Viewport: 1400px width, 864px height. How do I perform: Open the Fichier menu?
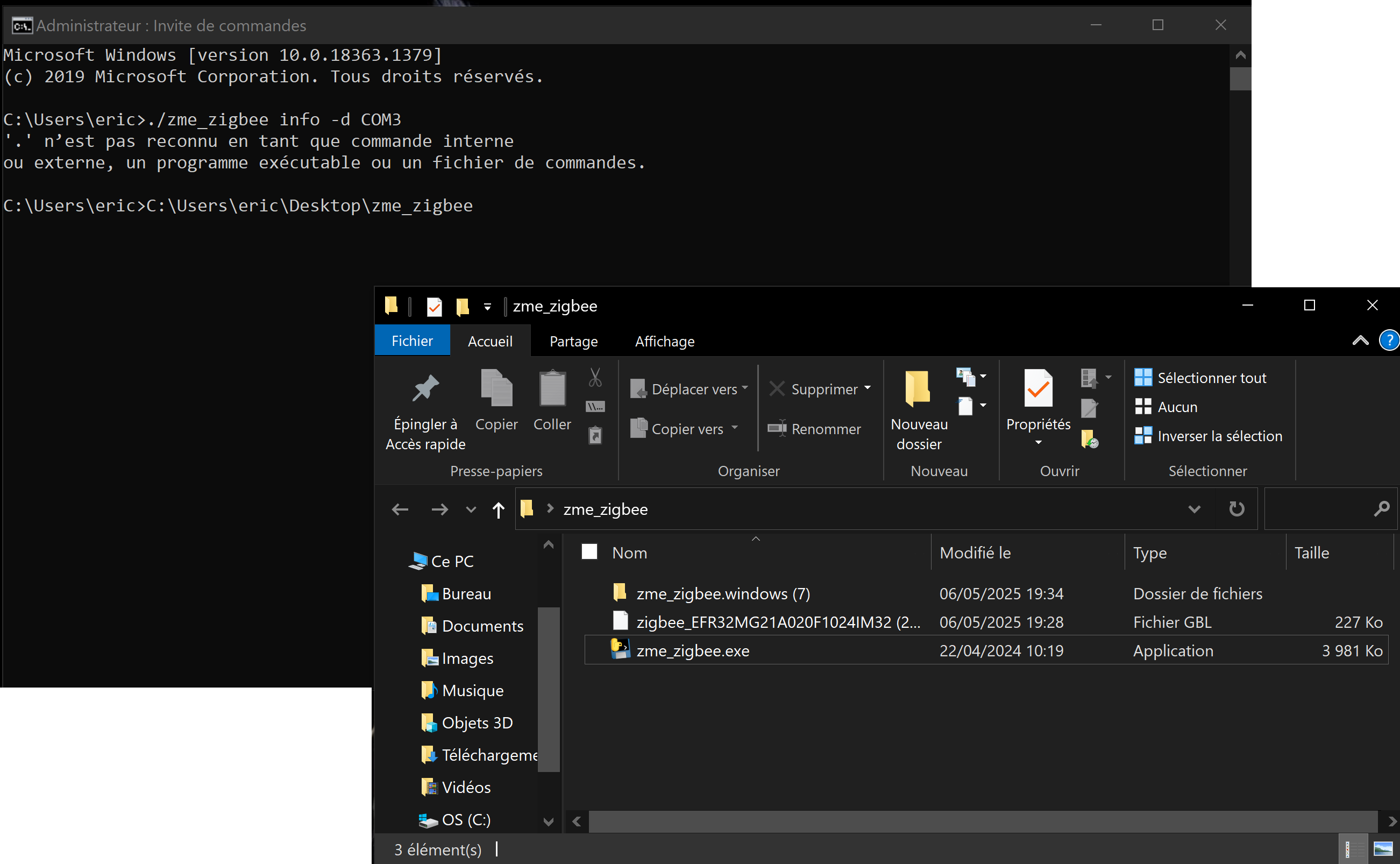(412, 341)
